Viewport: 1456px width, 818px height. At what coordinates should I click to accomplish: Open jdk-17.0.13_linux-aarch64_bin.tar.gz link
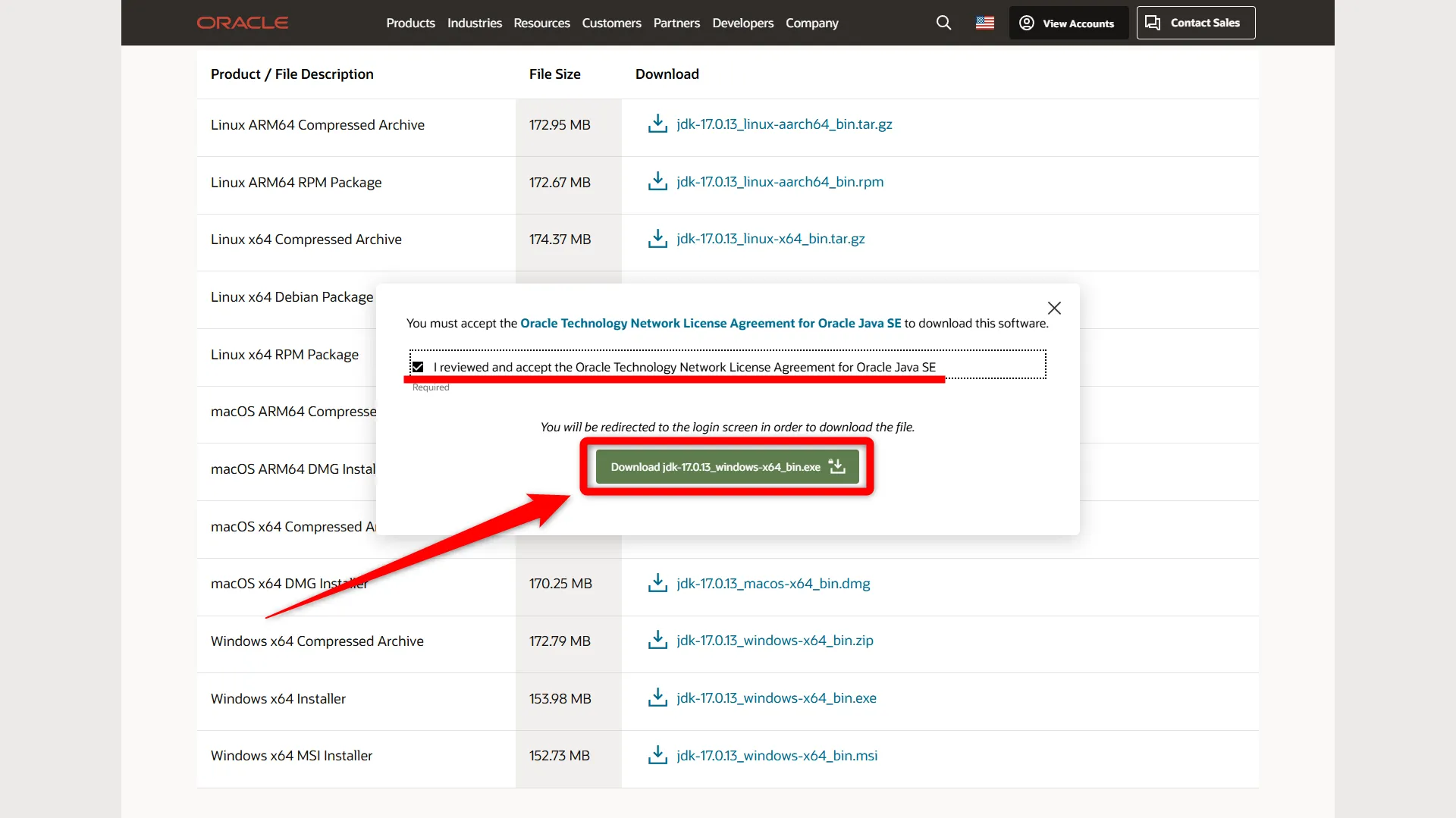[784, 124]
